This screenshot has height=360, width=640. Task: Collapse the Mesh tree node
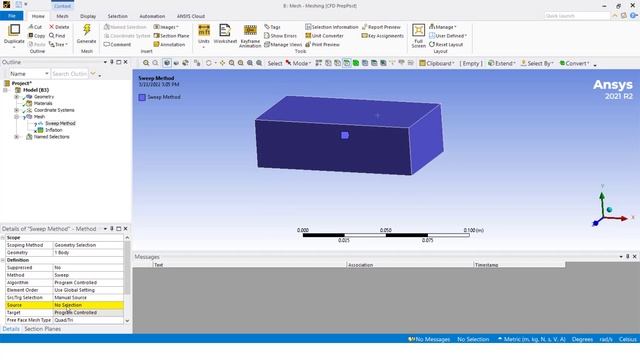click(17, 117)
